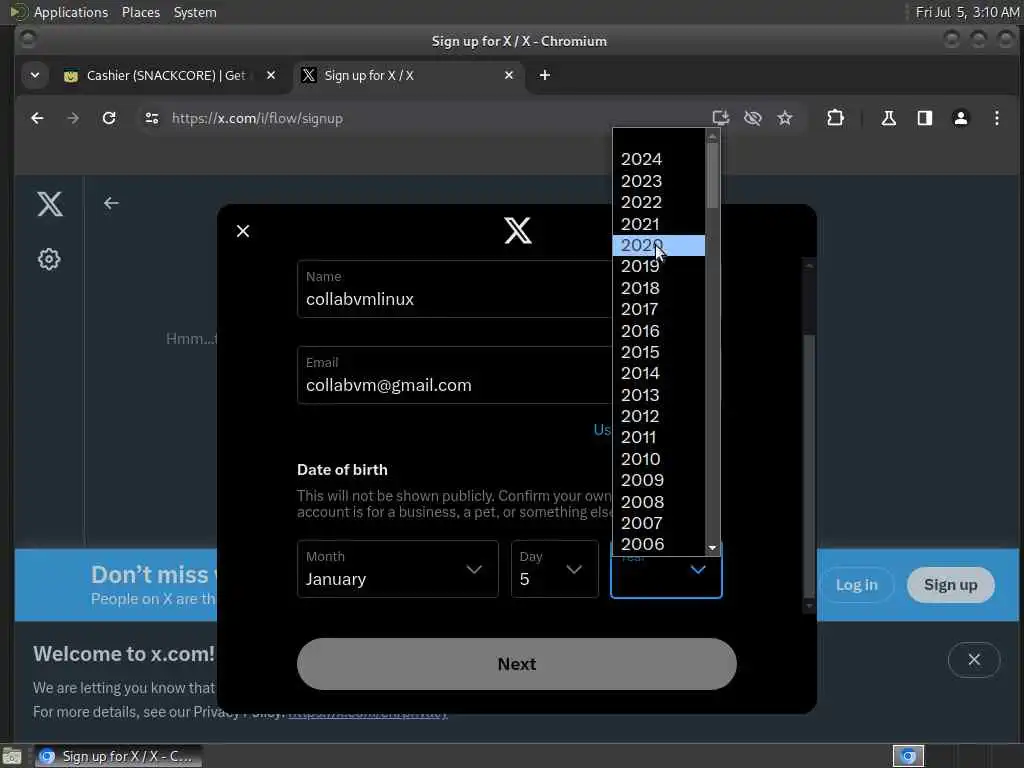Select 2011 in year list

tap(658, 438)
